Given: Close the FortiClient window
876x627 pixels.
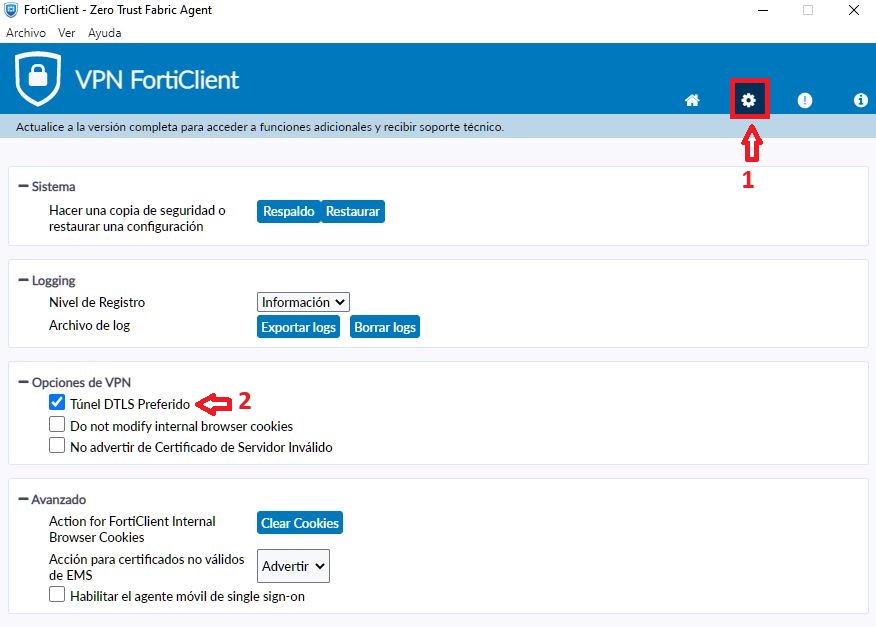Looking at the screenshot, I should pos(854,10).
